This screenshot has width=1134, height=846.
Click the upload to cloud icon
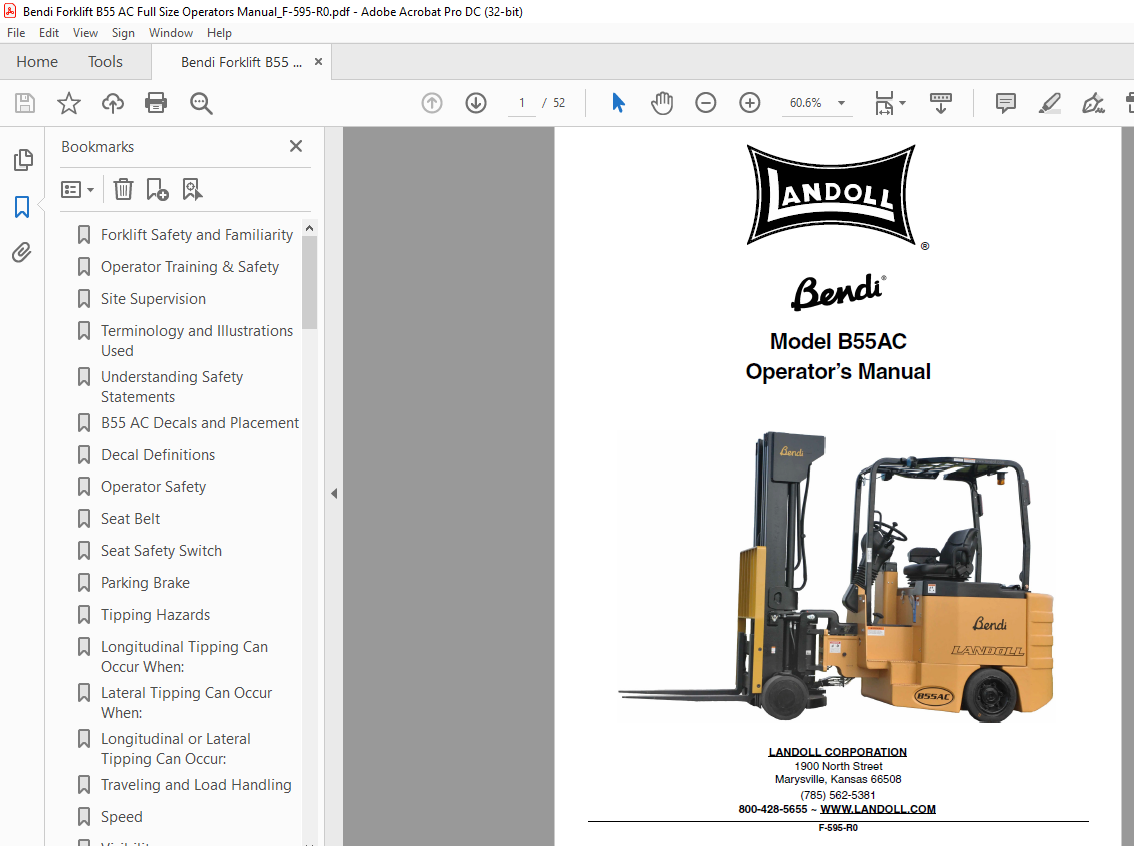(x=113, y=103)
